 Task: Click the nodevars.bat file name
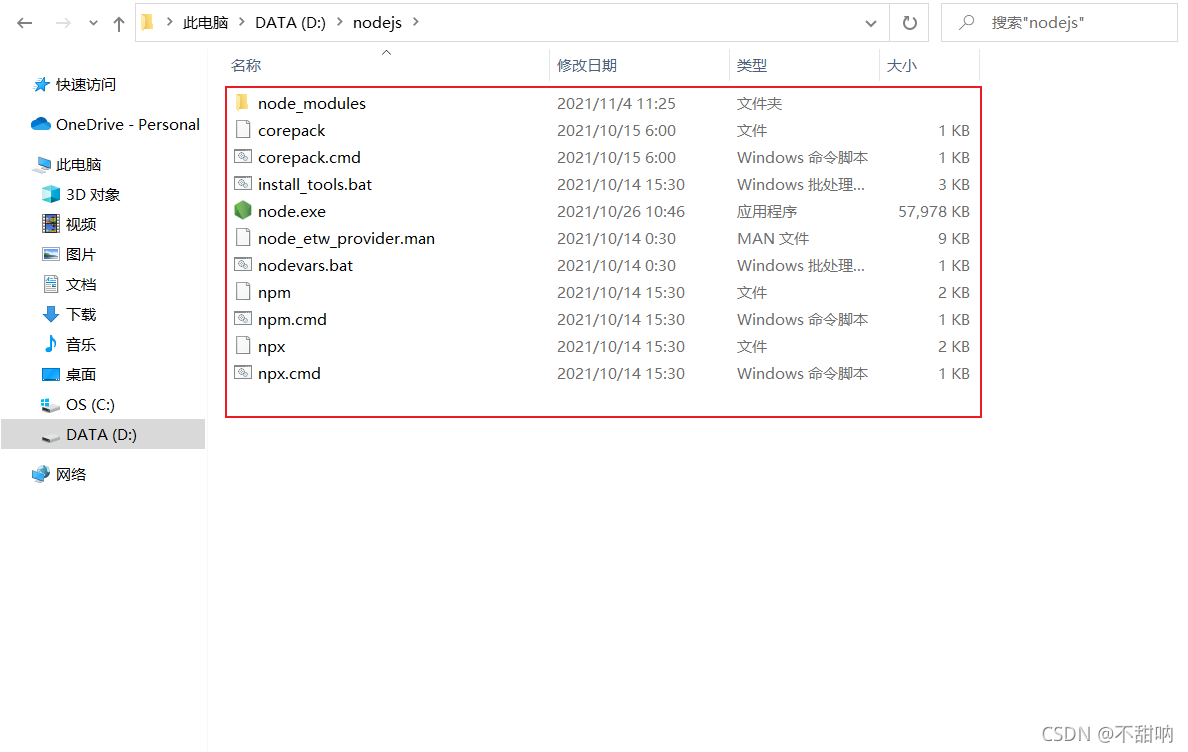coord(305,266)
